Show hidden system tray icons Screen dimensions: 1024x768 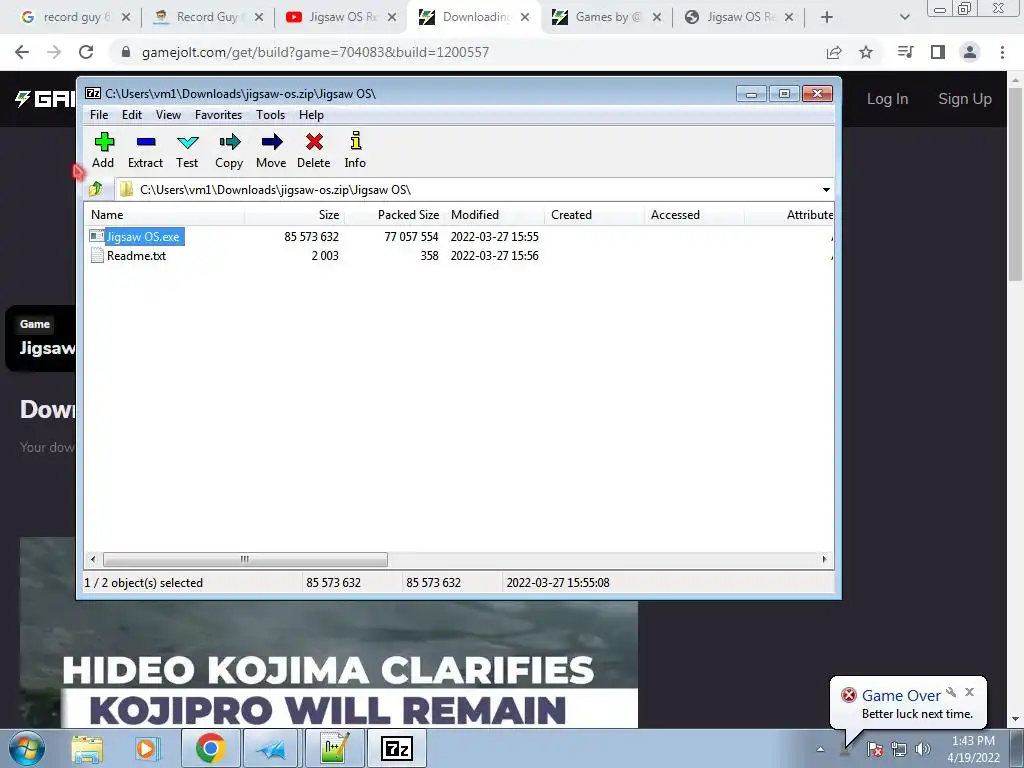[820, 749]
